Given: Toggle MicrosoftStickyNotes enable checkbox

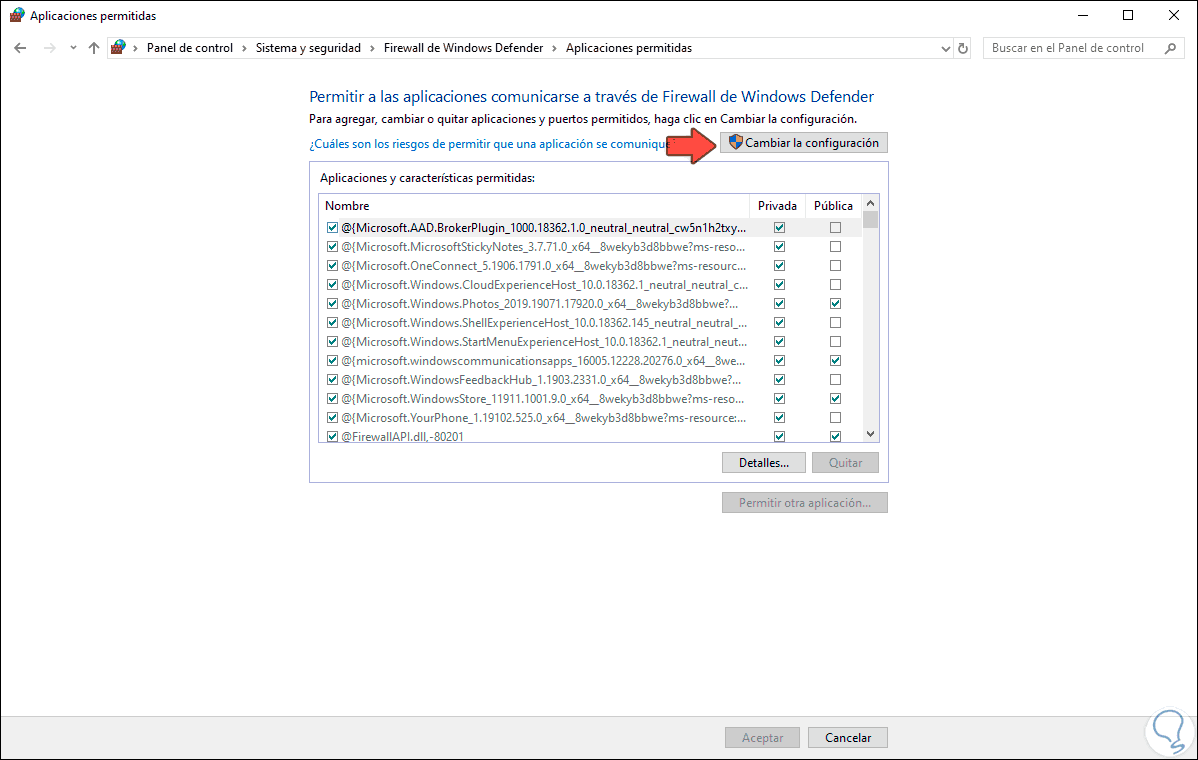Looking at the screenshot, I should (332, 247).
